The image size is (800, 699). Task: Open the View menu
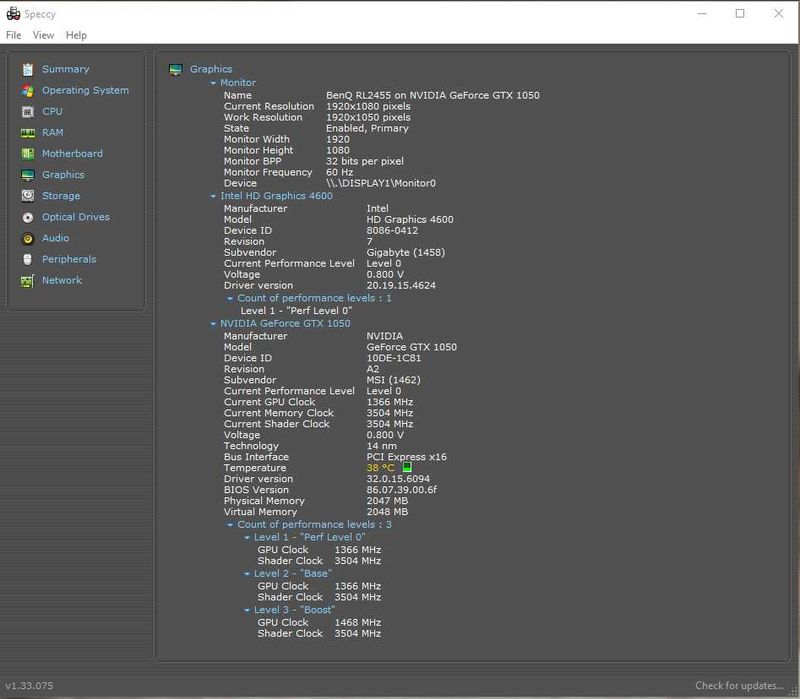[x=43, y=35]
